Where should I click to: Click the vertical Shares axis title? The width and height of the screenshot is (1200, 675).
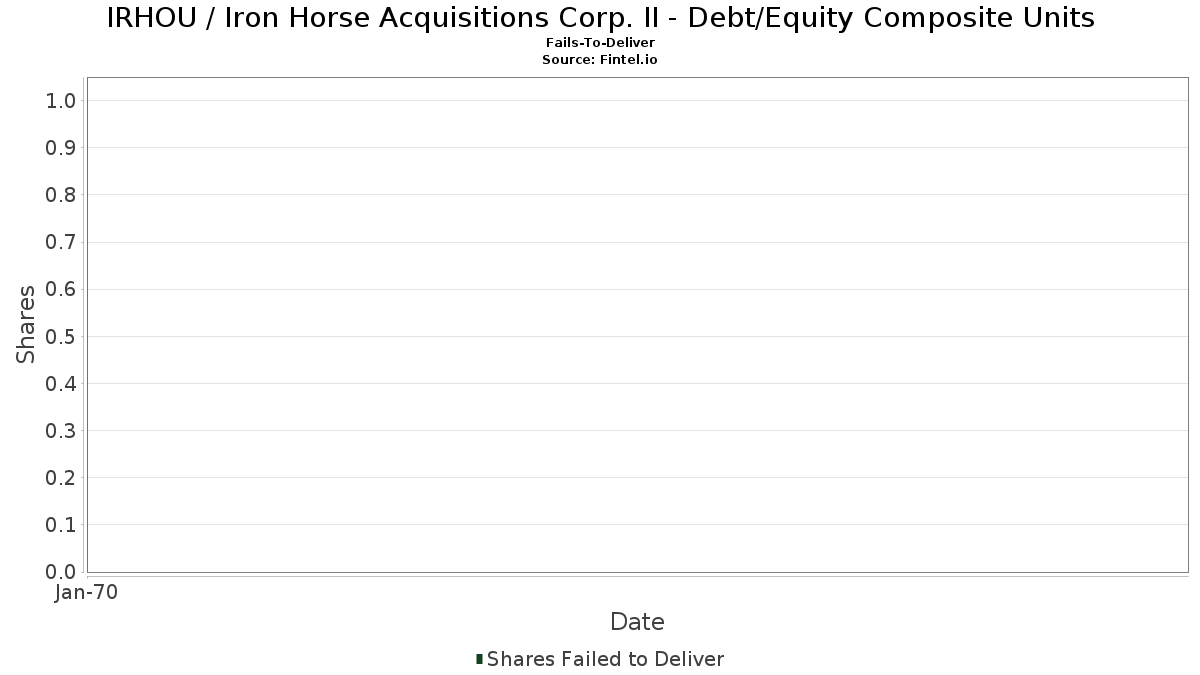(x=27, y=324)
